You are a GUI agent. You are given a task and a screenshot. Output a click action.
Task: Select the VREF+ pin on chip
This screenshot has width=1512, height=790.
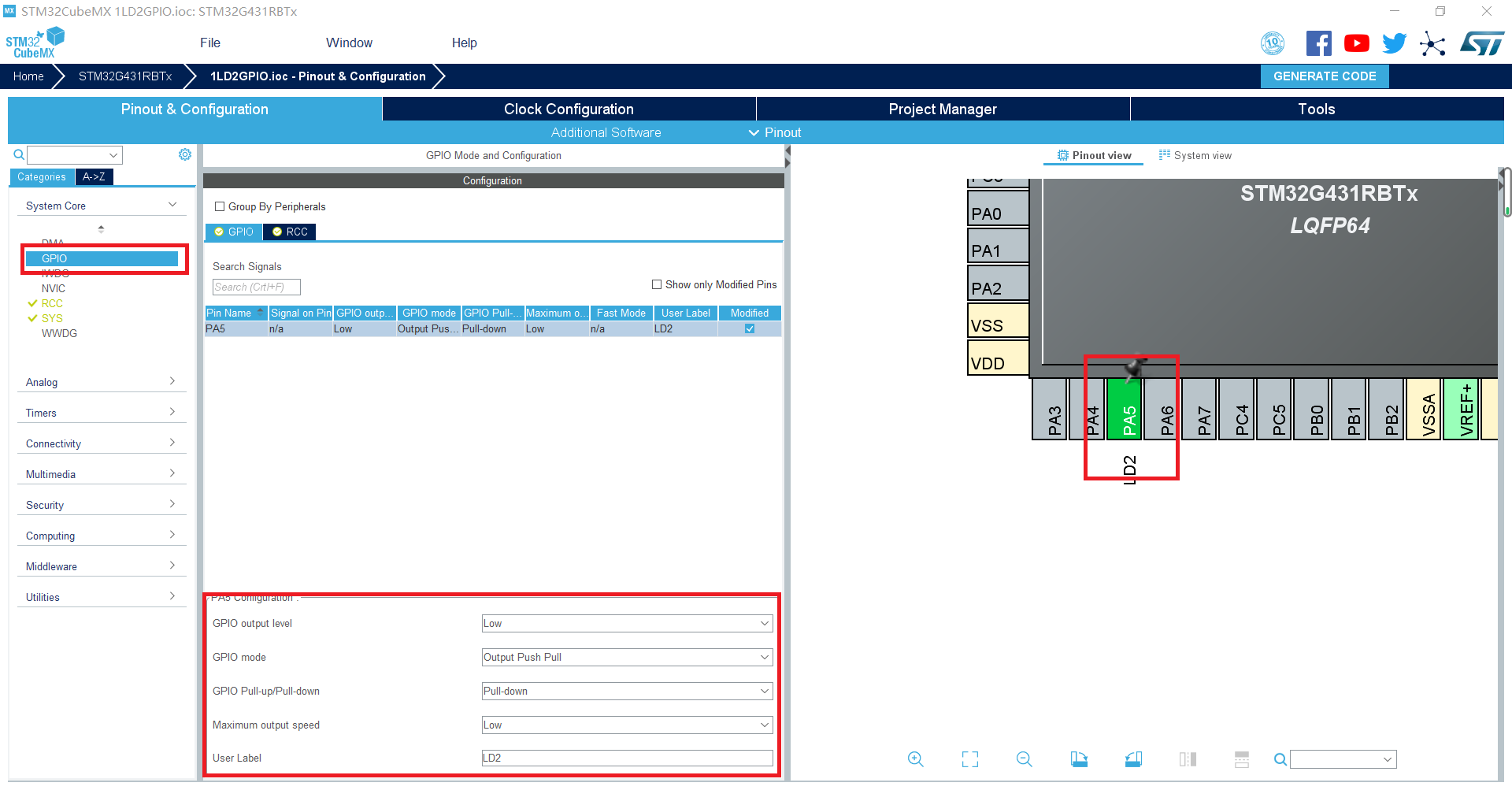coord(1461,409)
